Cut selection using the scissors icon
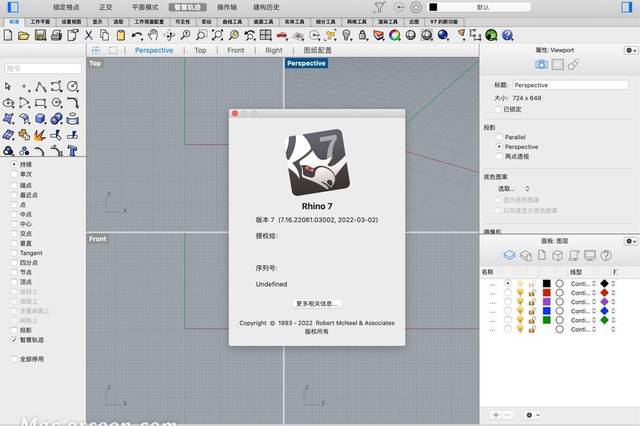 (89, 36)
